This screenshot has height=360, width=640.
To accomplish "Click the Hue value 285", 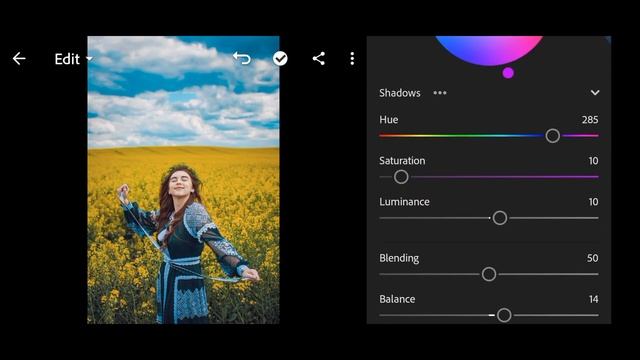I will (x=590, y=120).
